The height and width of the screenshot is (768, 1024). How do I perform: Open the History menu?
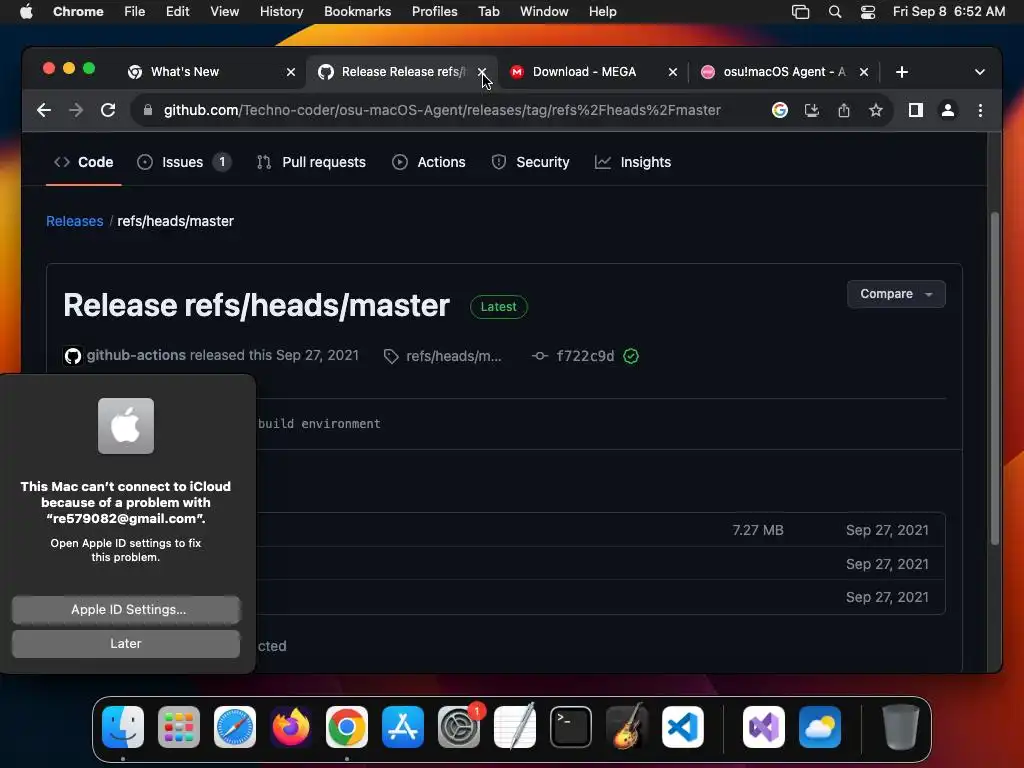click(x=281, y=12)
